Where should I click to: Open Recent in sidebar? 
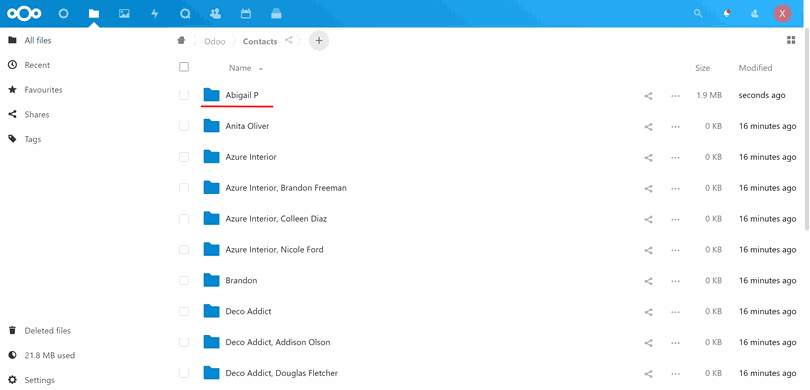pos(37,65)
